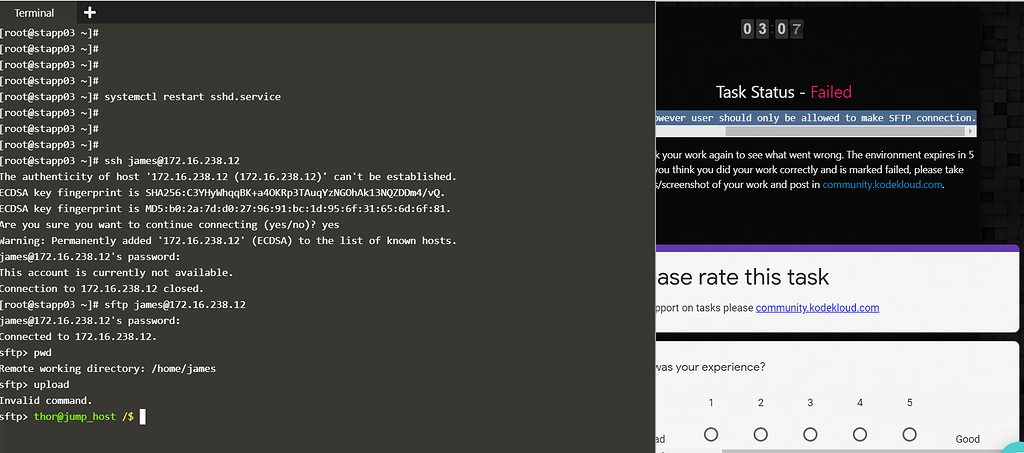Click the 'Failed' task status text
This screenshot has height=453, width=1024.
(x=831, y=92)
